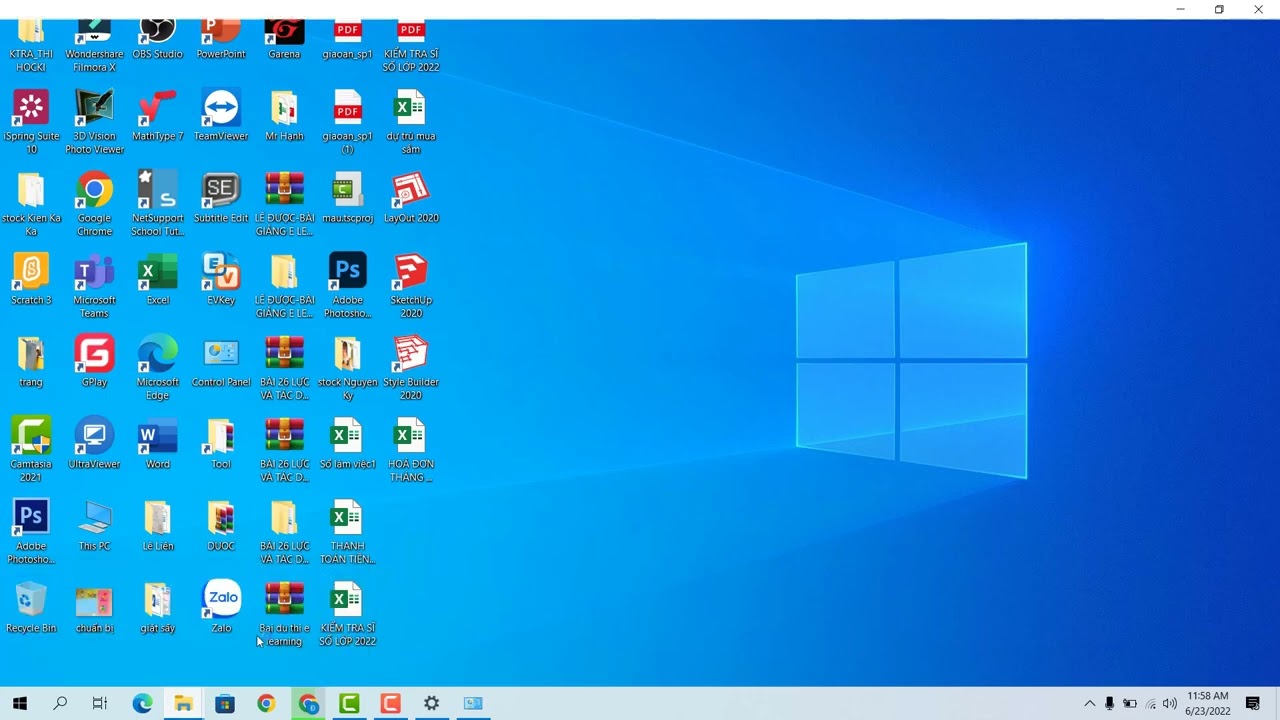Open the Garena desktop shortcut
The height and width of the screenshot is (720, 1280).
[x=284, y=40]
